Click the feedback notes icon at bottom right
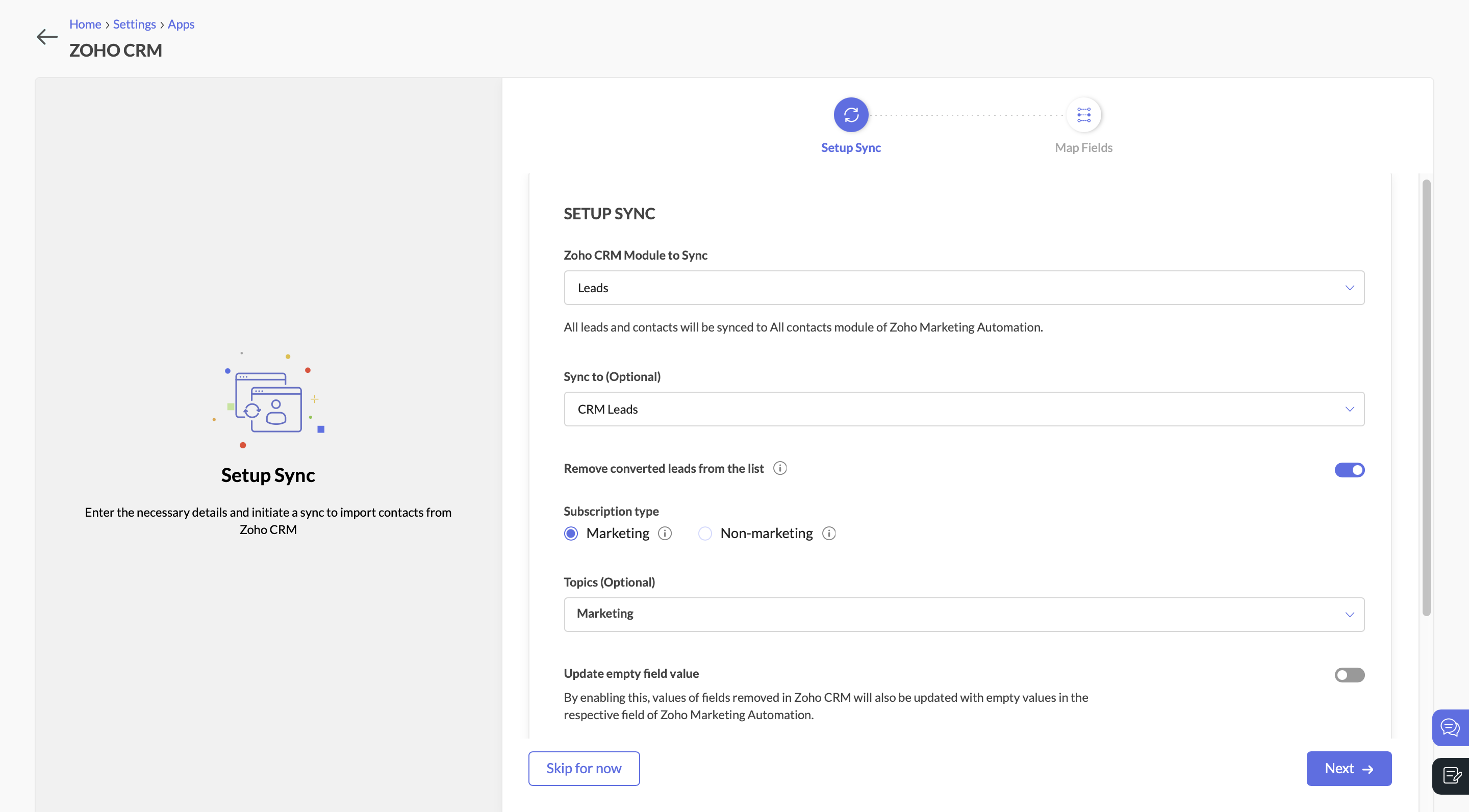This screenshot has width=1469, height=812. coord(1452,775)
